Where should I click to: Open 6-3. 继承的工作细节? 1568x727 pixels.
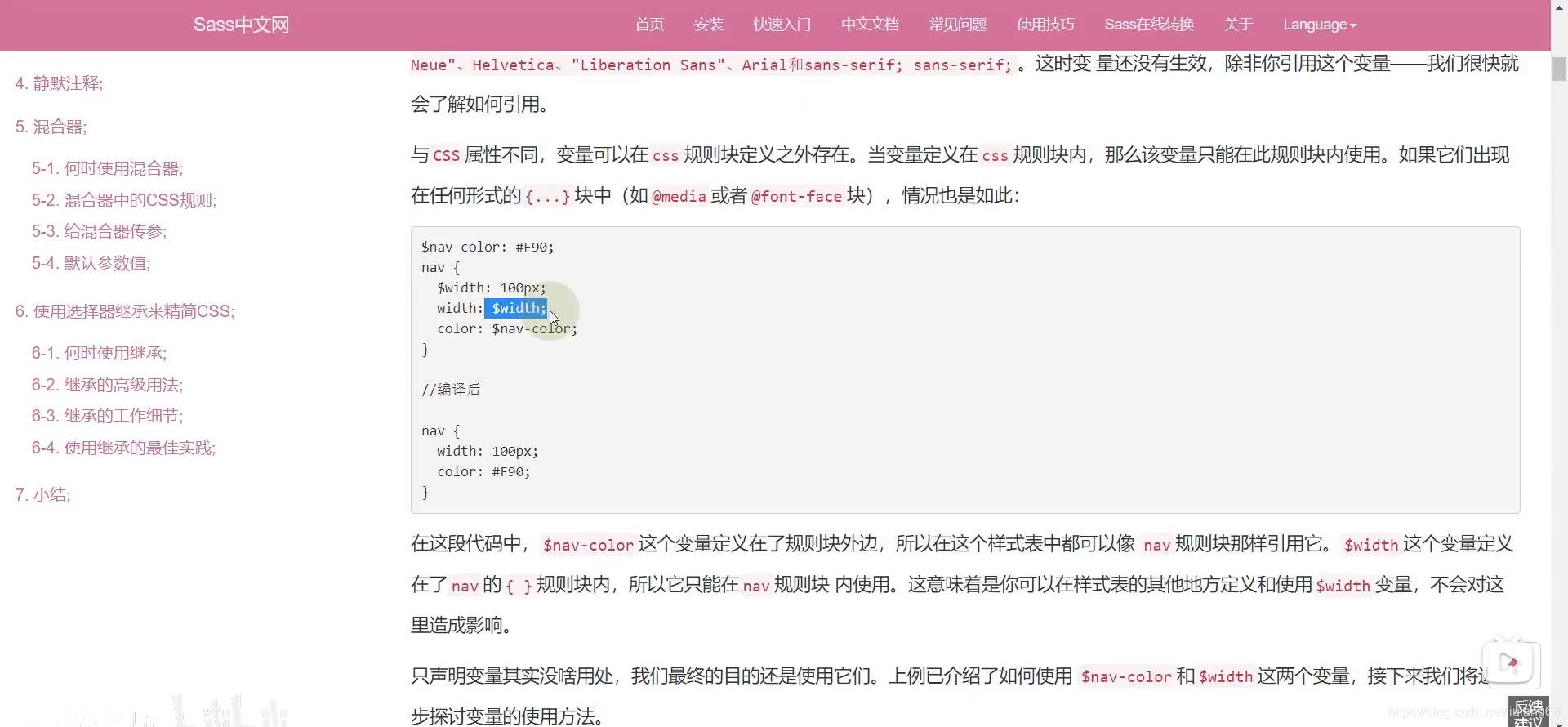(107, 416)
